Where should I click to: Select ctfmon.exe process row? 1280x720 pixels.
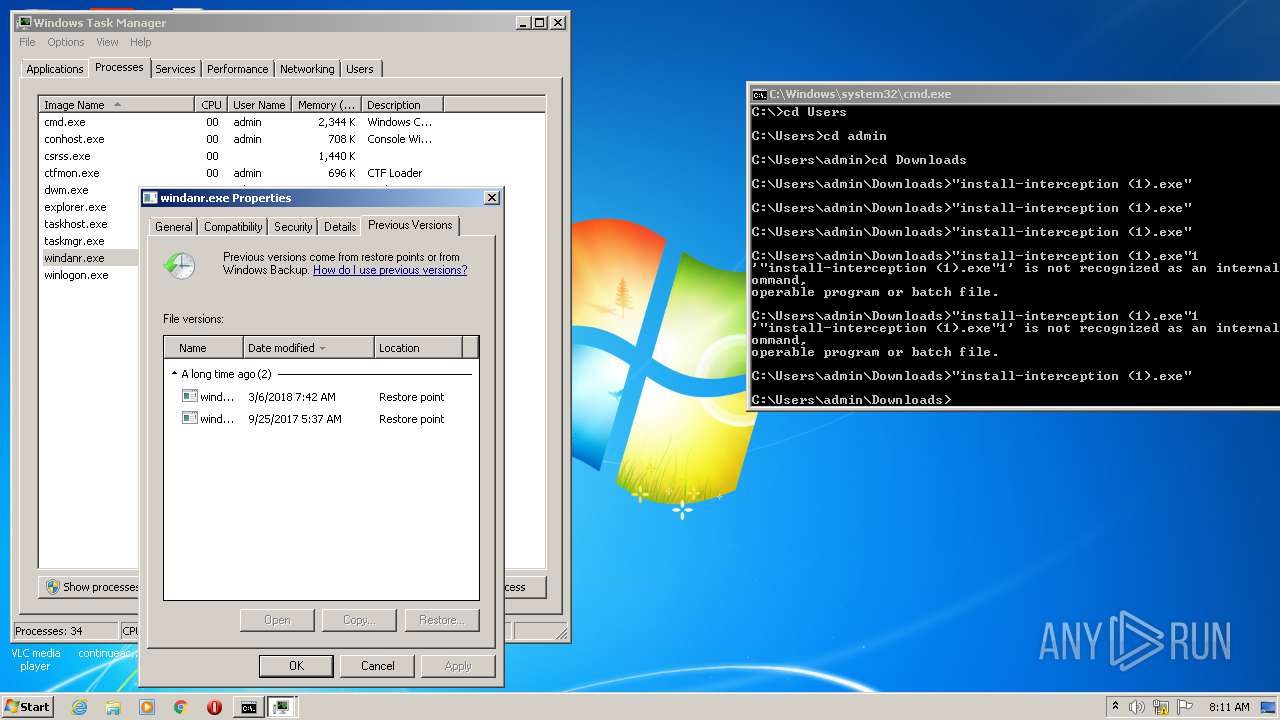click(x=292, y=173)
